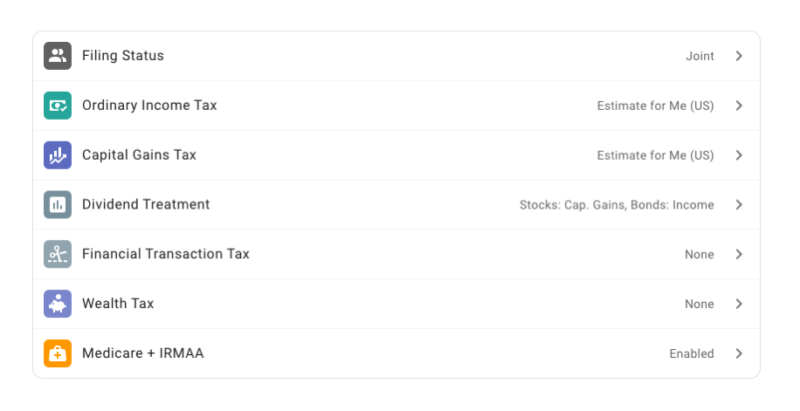Click the Dividend Treatment bar chart icon

(58, 204)
